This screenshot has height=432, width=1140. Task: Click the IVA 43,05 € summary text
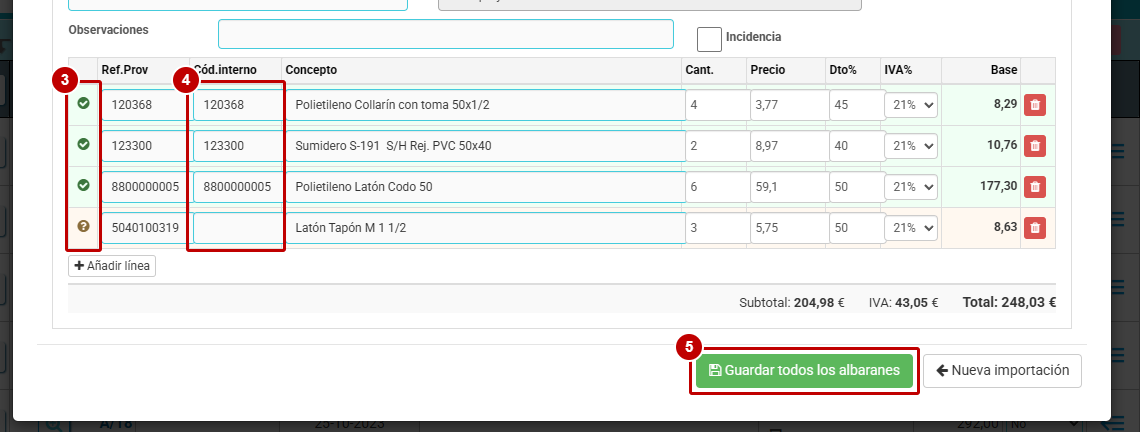point(904,303)
